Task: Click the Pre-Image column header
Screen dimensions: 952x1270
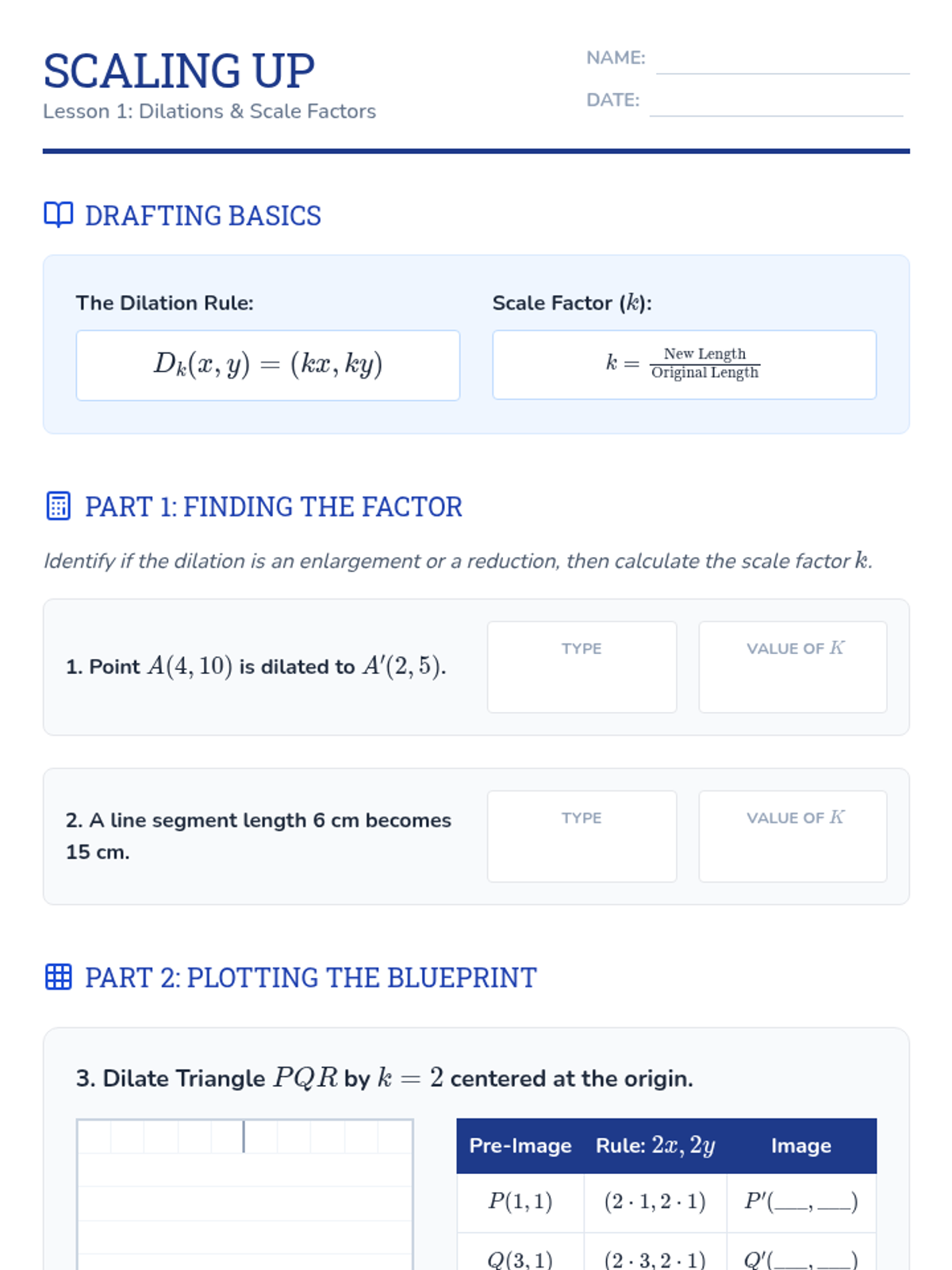Action: [x=520, y=1145]
